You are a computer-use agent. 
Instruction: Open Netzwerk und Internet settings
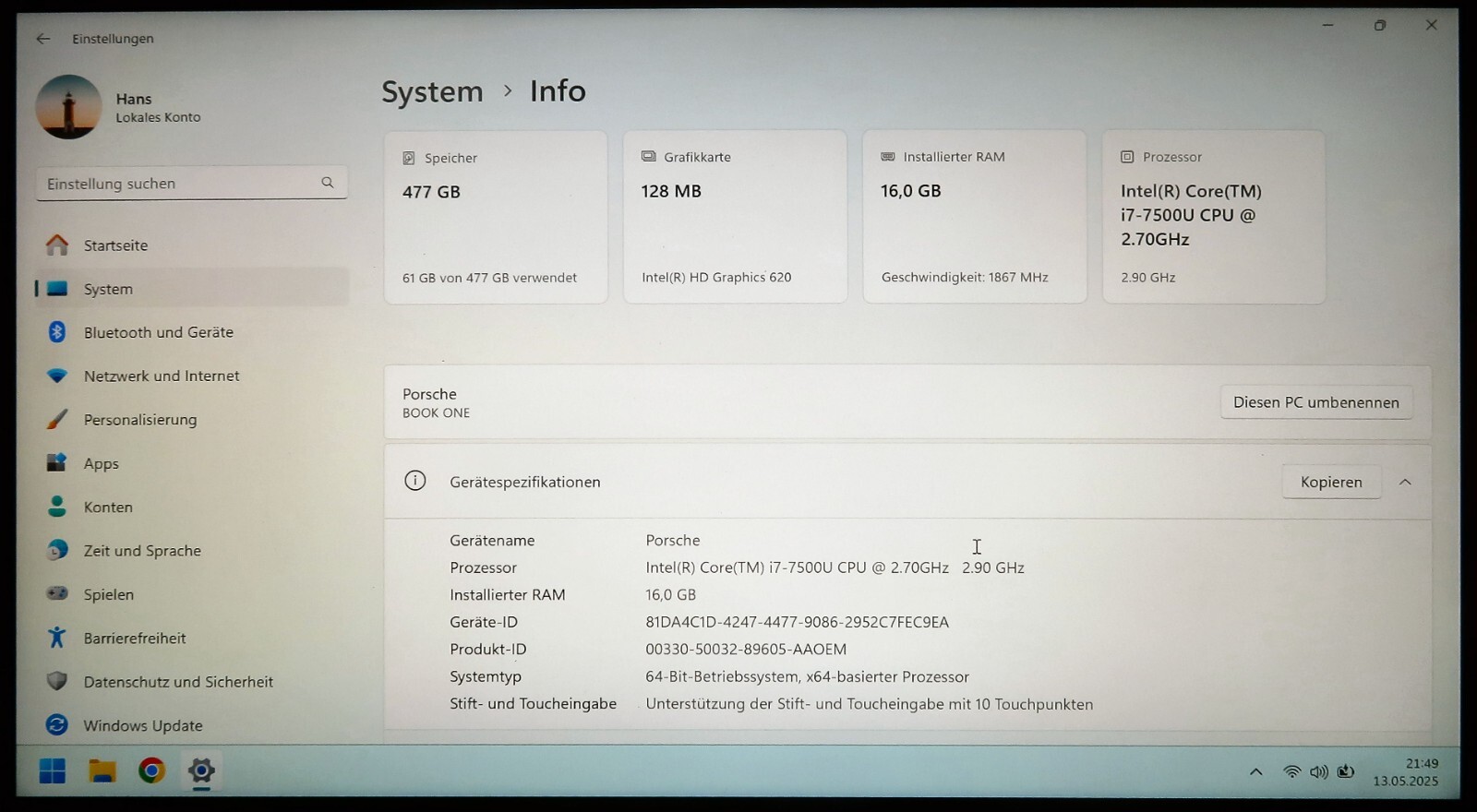(191, 376)
